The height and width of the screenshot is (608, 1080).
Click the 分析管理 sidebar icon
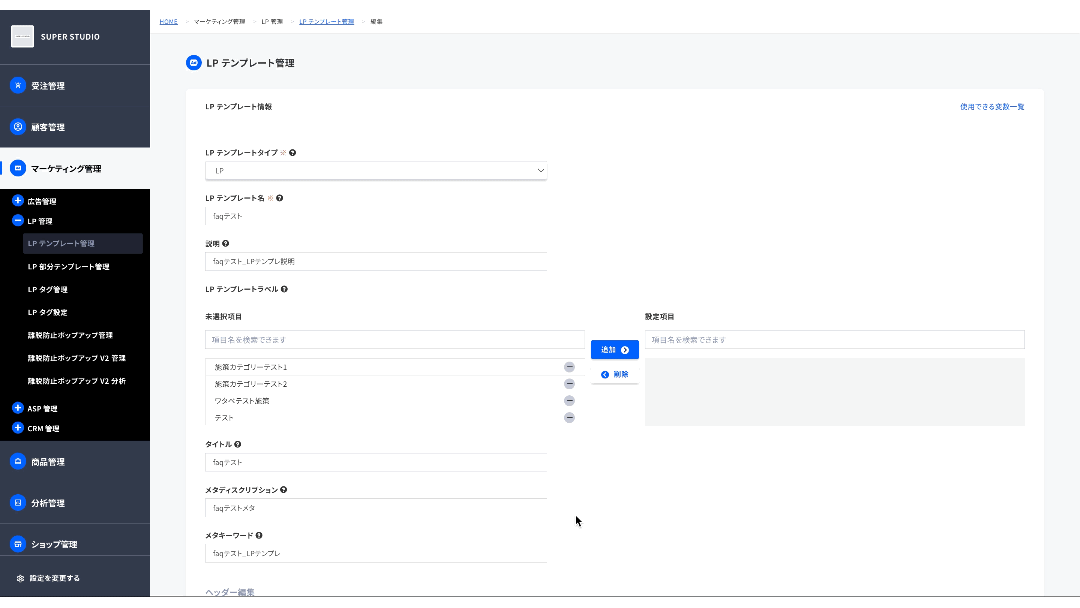click(x=16, y=502)
